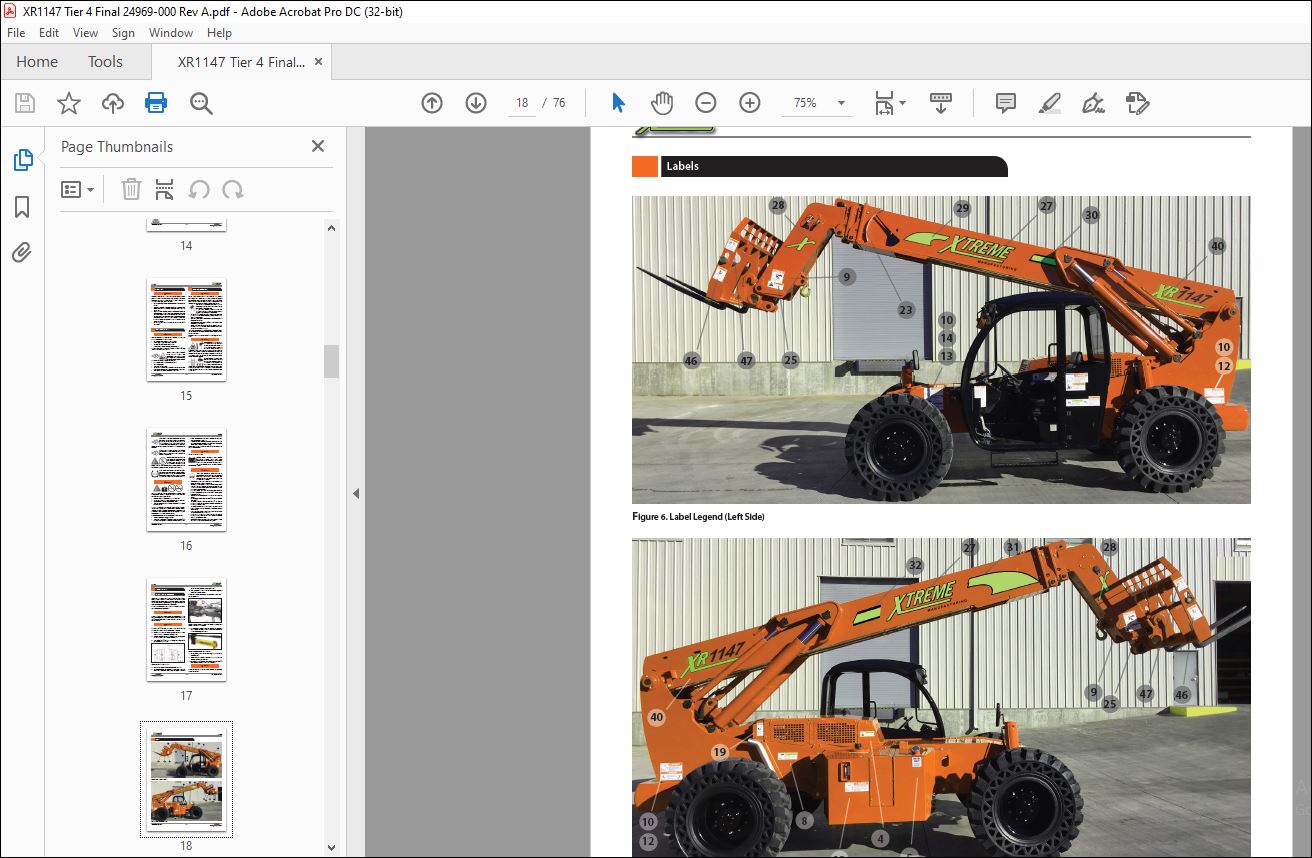Open the Sign menu
This screenshot has height=858, width=1312.
(x=123, y=33)
